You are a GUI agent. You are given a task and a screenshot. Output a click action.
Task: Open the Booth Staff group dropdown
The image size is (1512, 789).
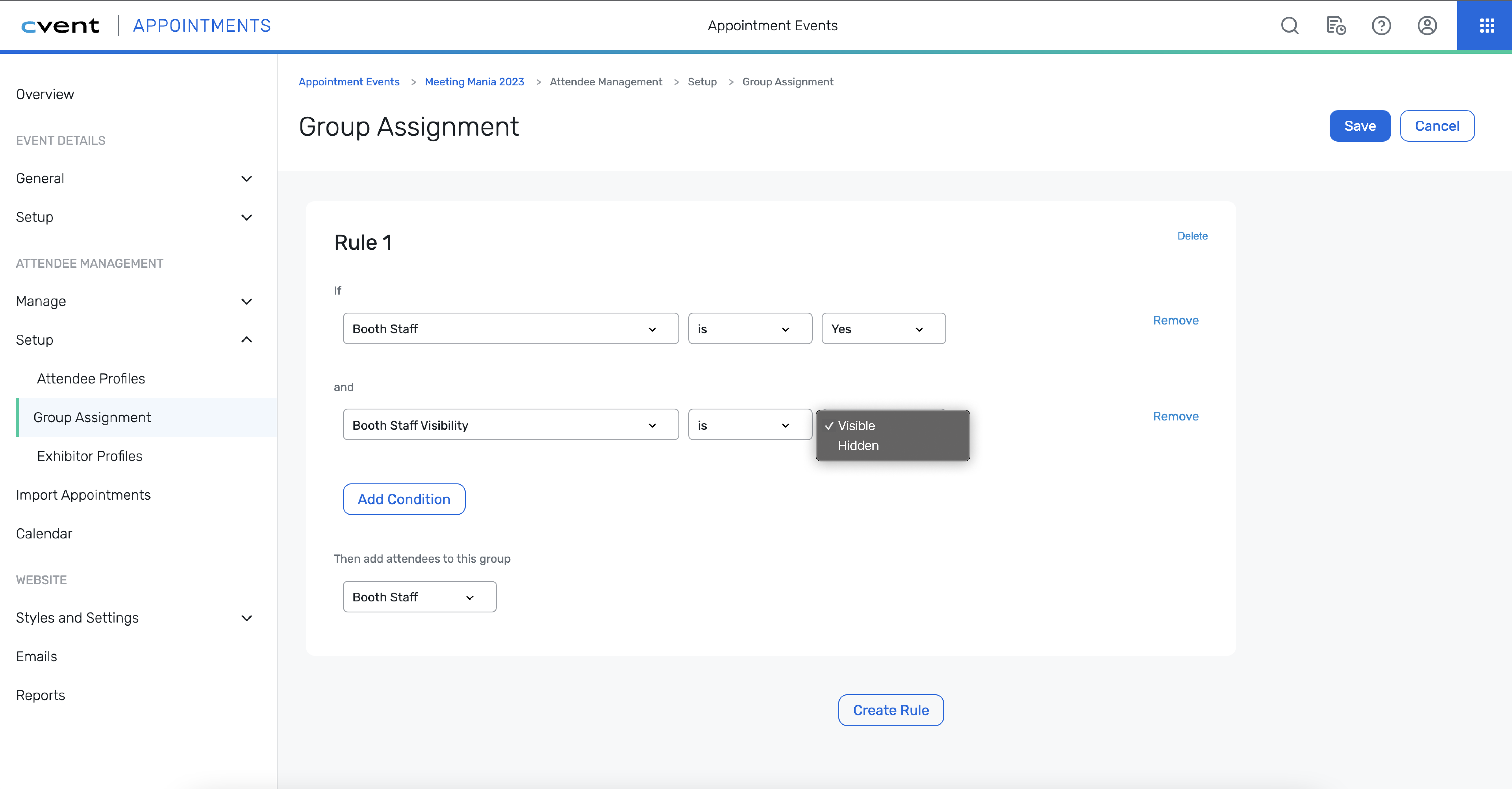pyautogui.click(x=420, y=597)
